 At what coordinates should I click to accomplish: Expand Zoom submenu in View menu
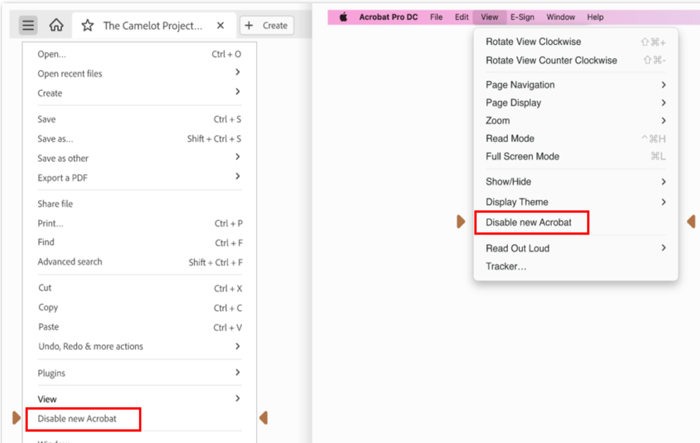(576, 121)
